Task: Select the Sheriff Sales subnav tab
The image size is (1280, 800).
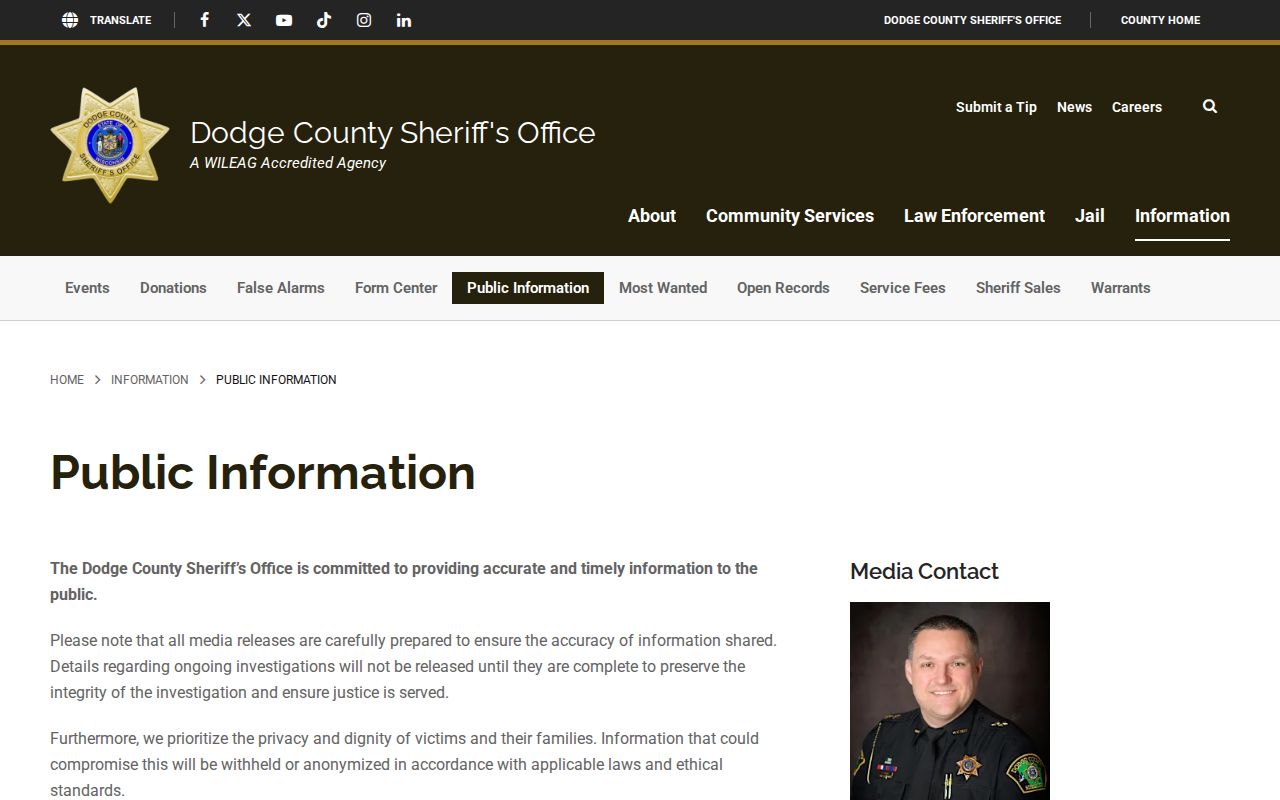Action: tap(1018, 287)
